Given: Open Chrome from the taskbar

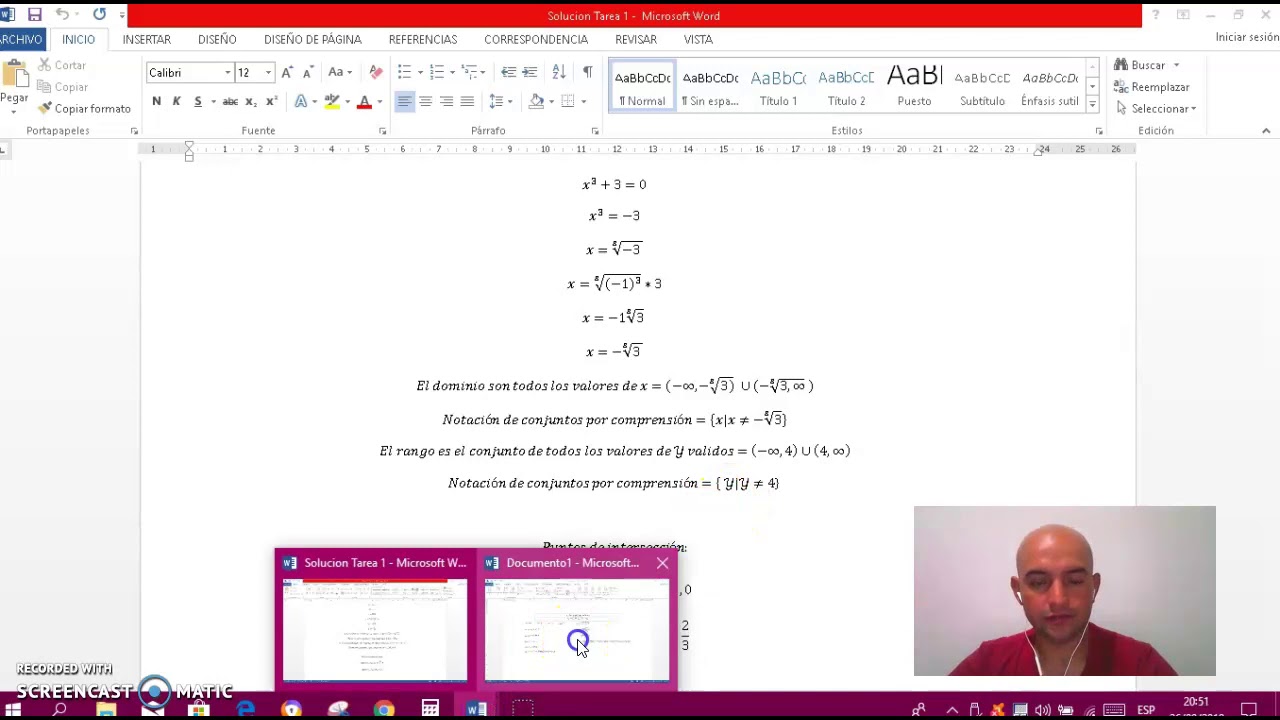Looking at the screenshot, I should click(384, 709).
